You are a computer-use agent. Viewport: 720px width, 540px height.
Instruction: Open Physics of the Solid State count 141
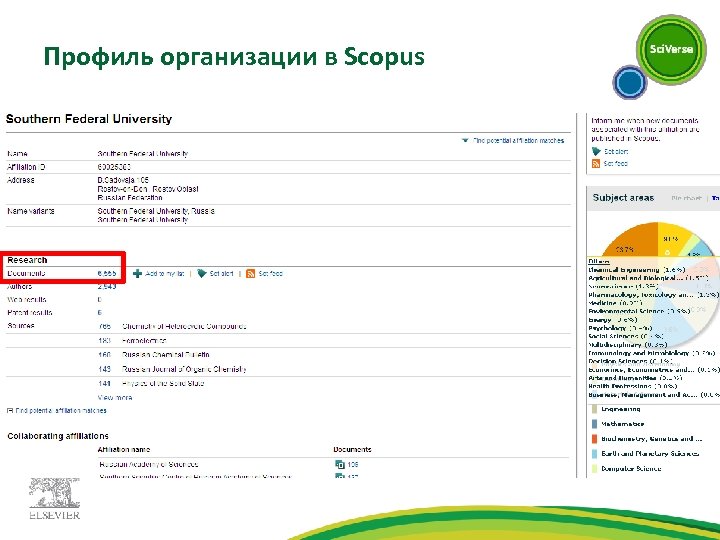click(x=104, y=383)
